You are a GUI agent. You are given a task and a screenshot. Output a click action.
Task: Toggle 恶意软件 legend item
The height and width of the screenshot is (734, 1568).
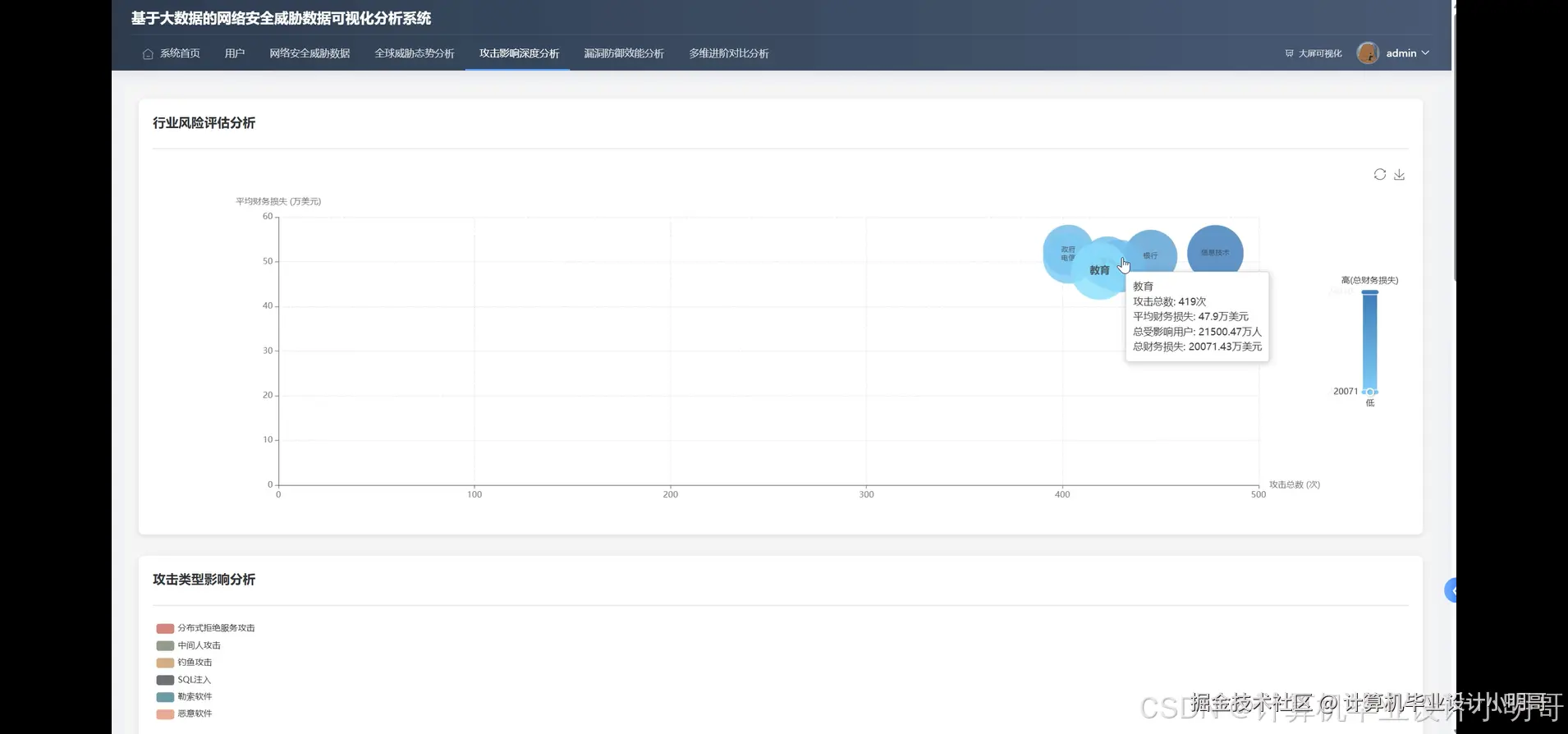tap(184, 713)
